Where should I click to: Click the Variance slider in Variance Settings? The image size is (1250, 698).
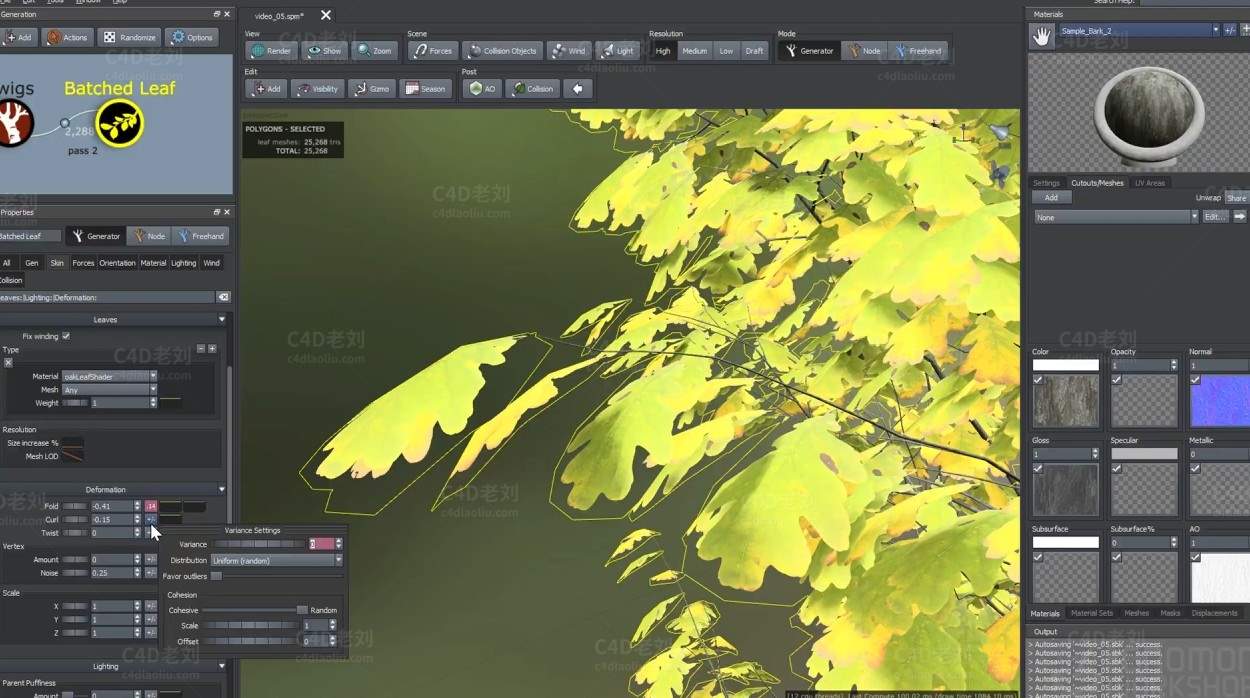click(258, 544)
